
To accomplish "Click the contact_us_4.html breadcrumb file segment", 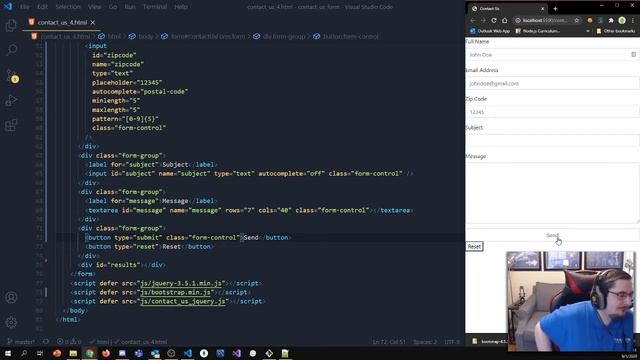I will [x=61, y=36].
